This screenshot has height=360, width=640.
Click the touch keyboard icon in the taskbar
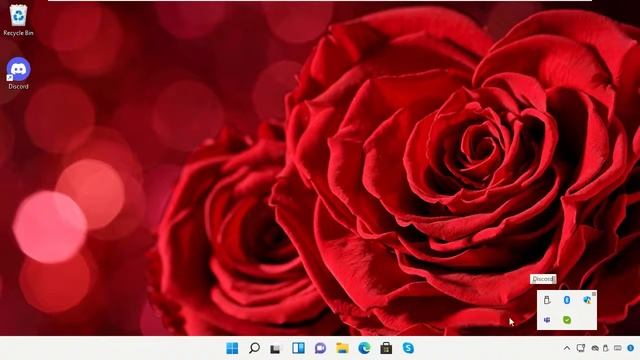618,348
